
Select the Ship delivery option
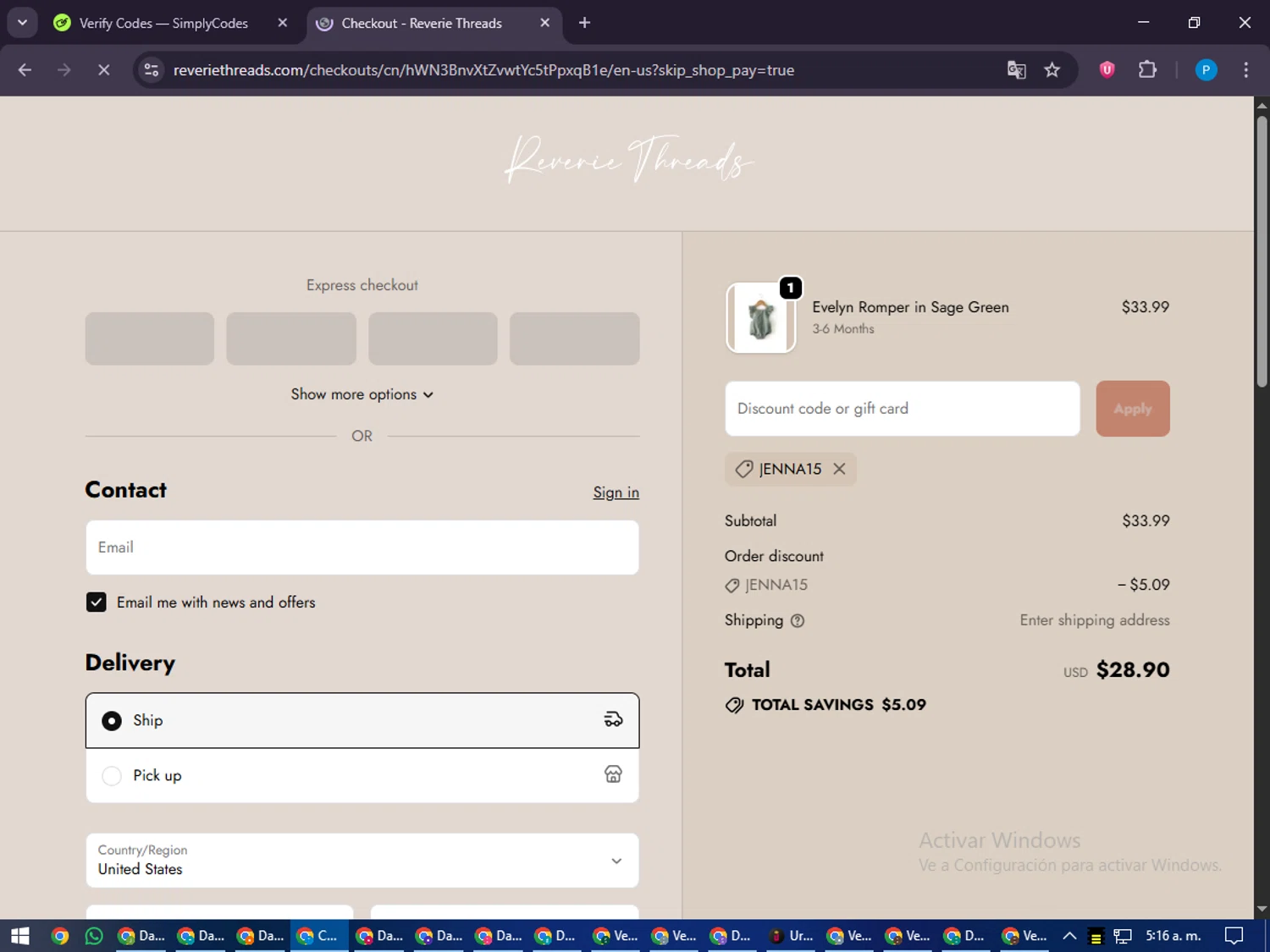coord(362,720)
